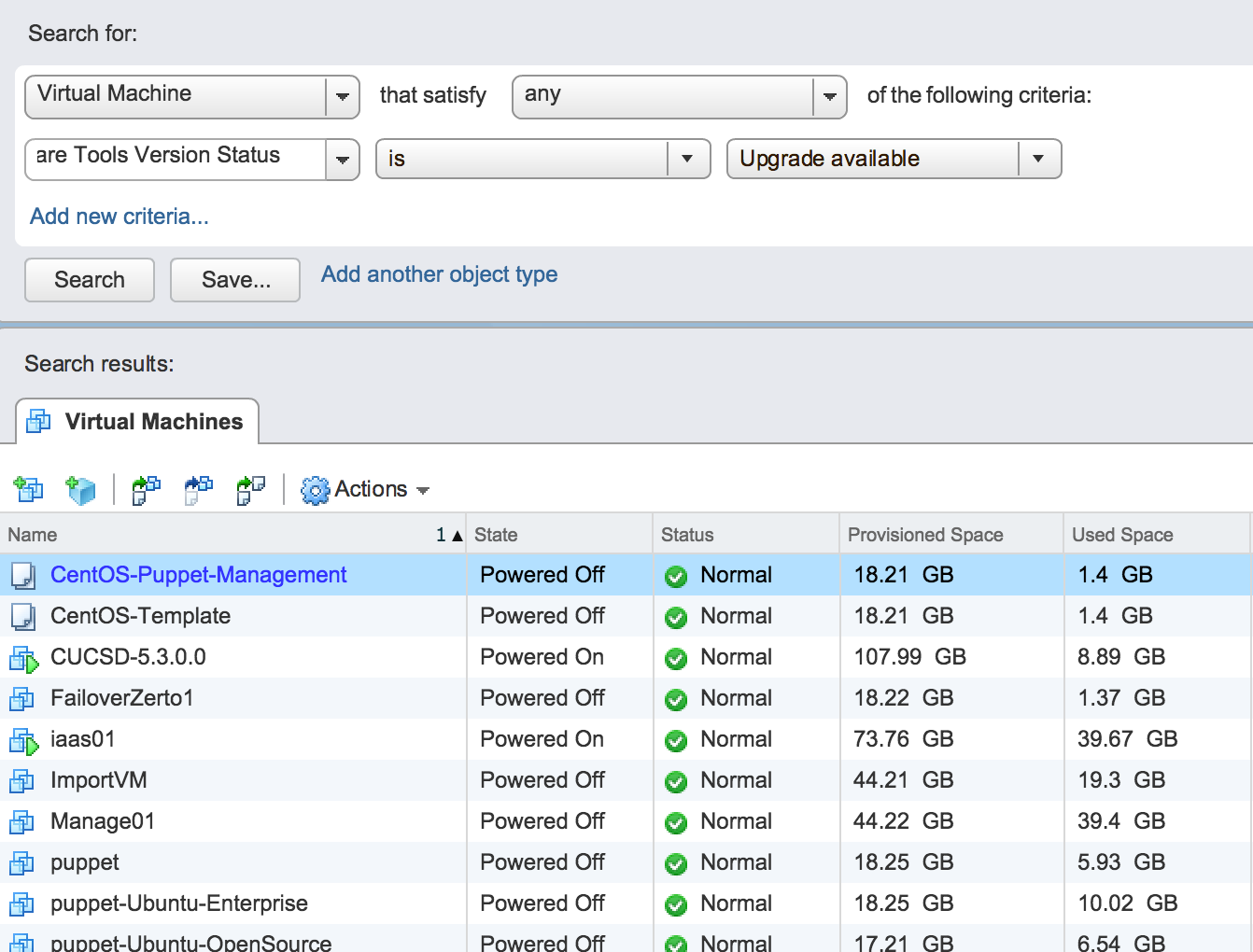Viewport: 1253px width, 952px height.
Task: Open the 'is' operator dropdown
Action: point(687,159)
